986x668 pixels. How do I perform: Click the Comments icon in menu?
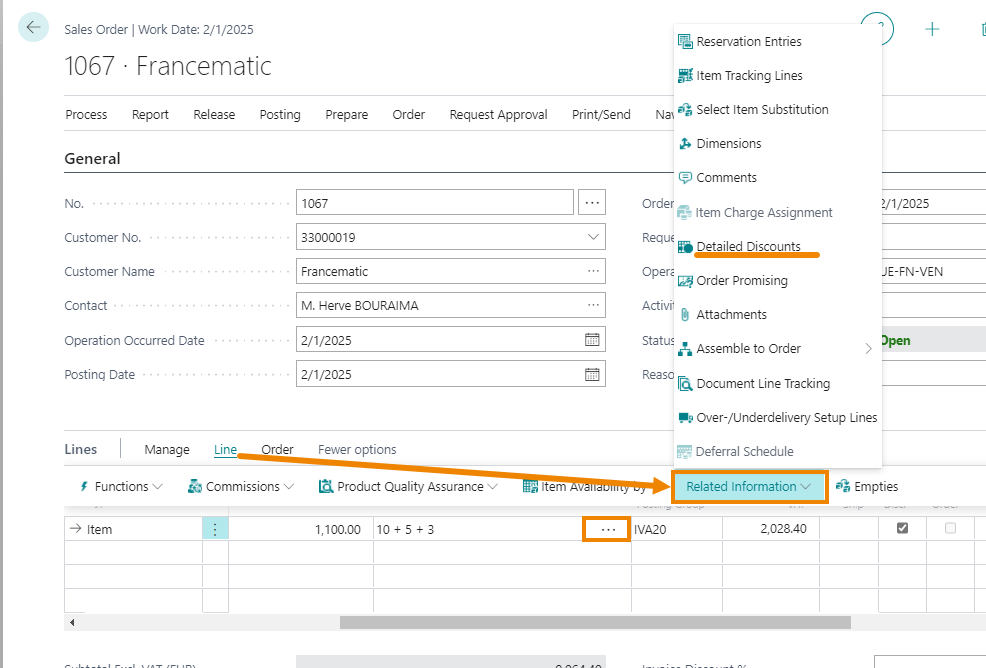coord(685,177)
